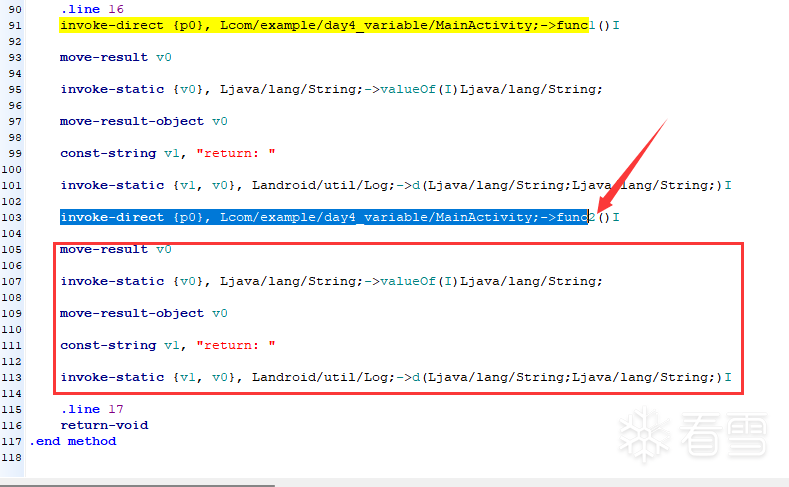Click "move-result" opcode on line 105
This screenshot has height=487, width=789.
point(104,249)
